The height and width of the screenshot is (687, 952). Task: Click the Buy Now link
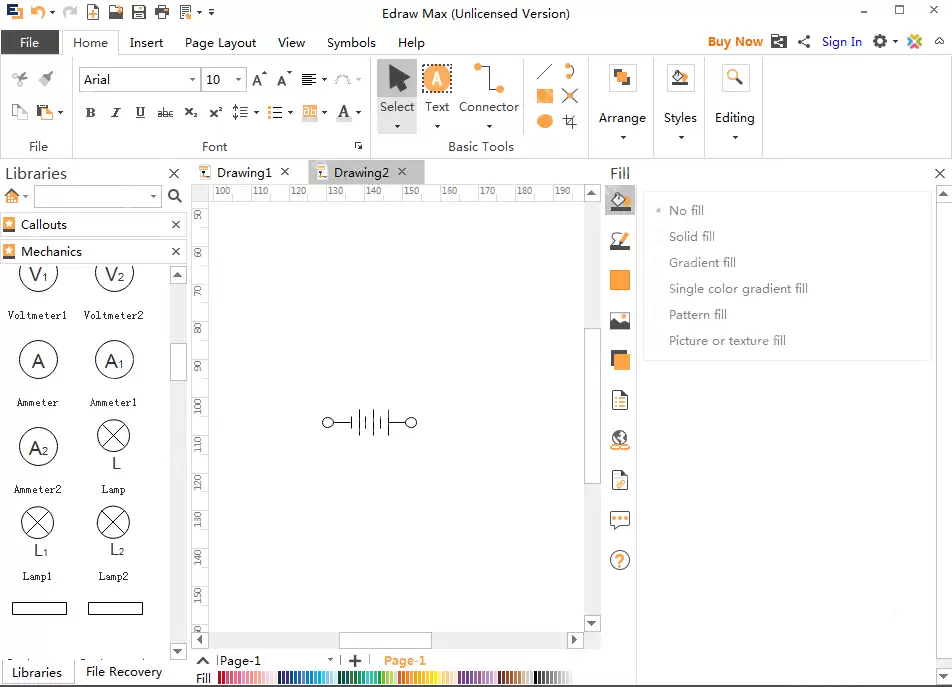(x=735, y=42)
